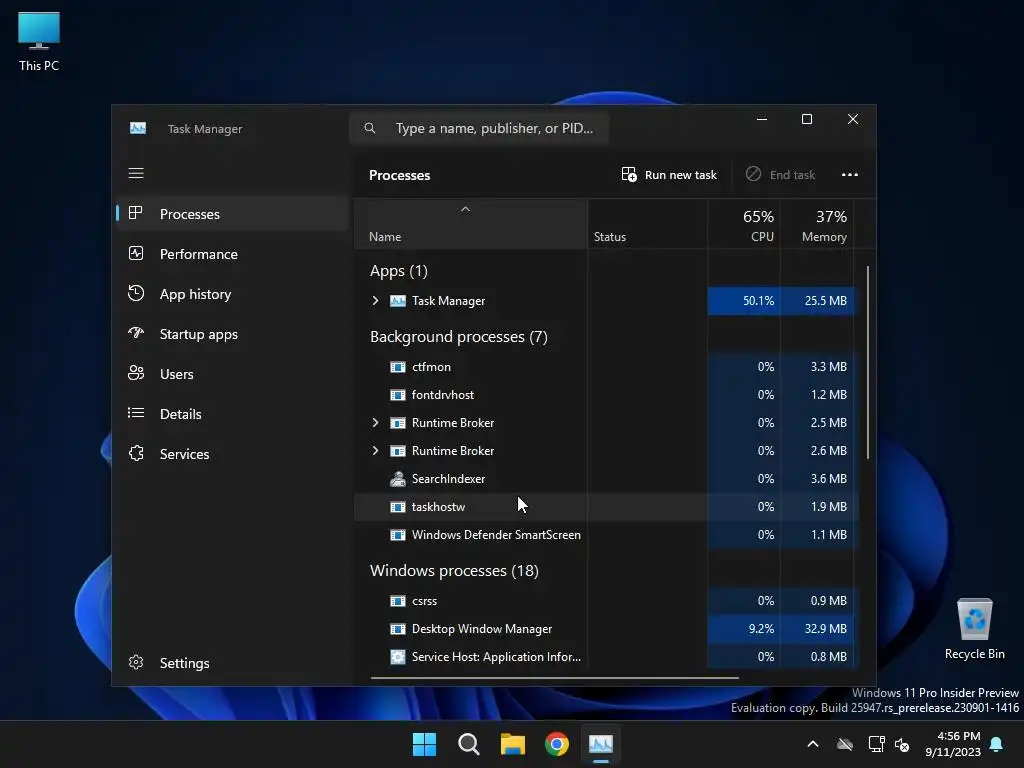Click the SearchIndexer process icon
The image size is (1024, 768).
[x=398, y=479]
